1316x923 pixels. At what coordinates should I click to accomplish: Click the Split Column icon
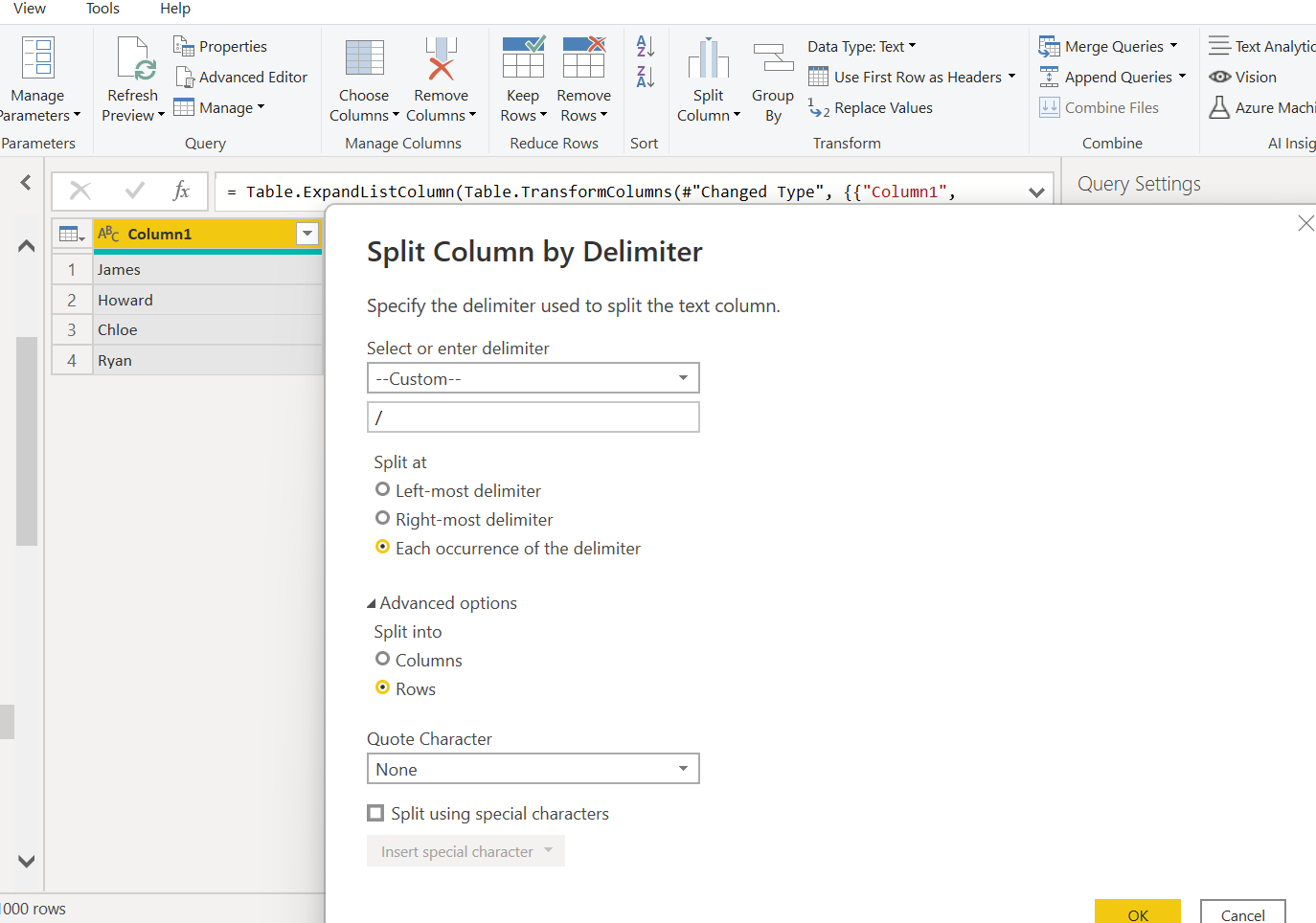pyautogui.click(x=708, y=57)
